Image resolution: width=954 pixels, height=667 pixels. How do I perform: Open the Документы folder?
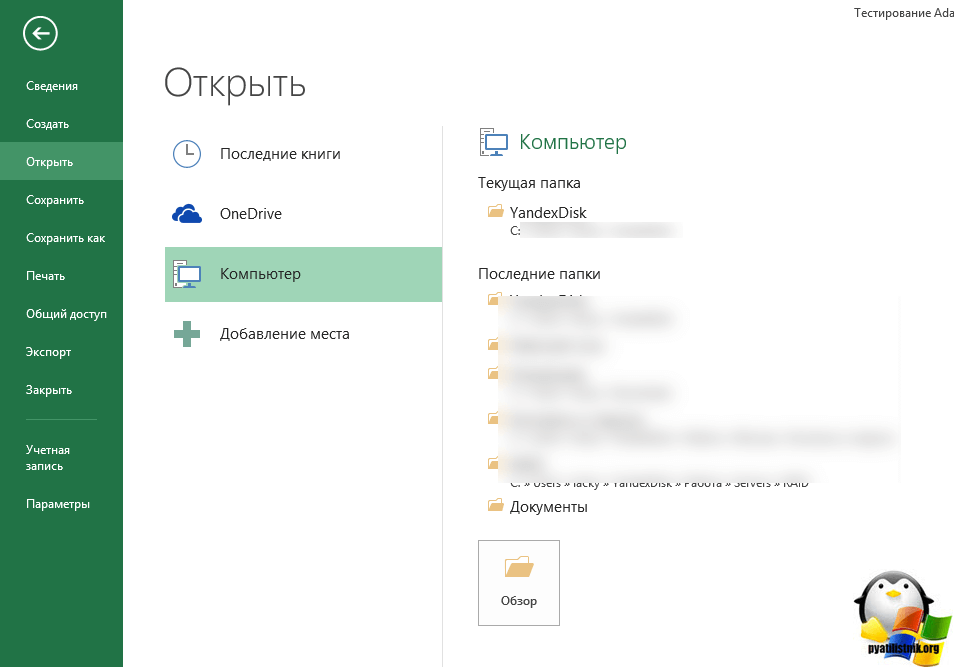tap(548, 506)
